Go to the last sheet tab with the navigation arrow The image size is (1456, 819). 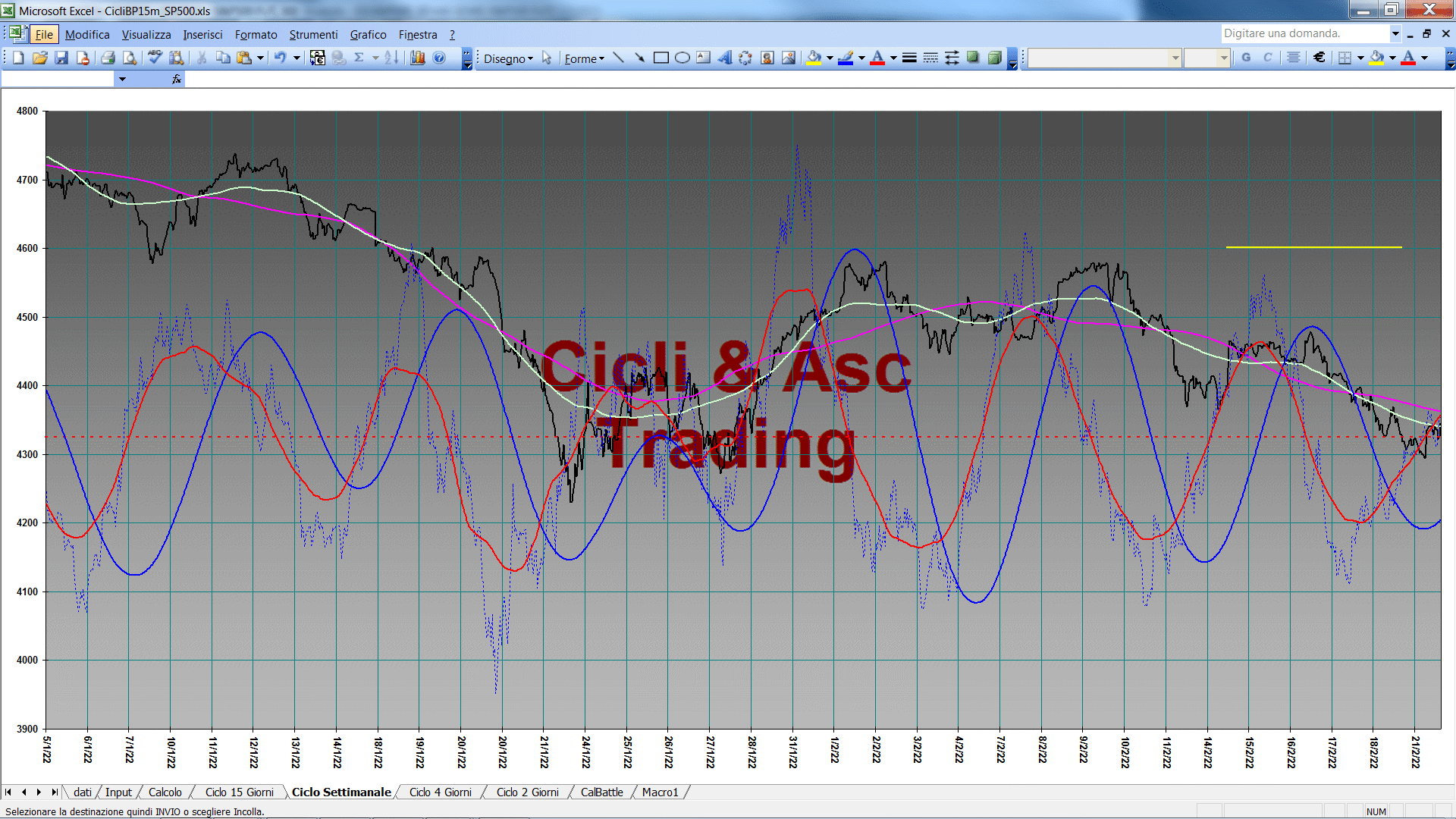(x=55, y=792)
